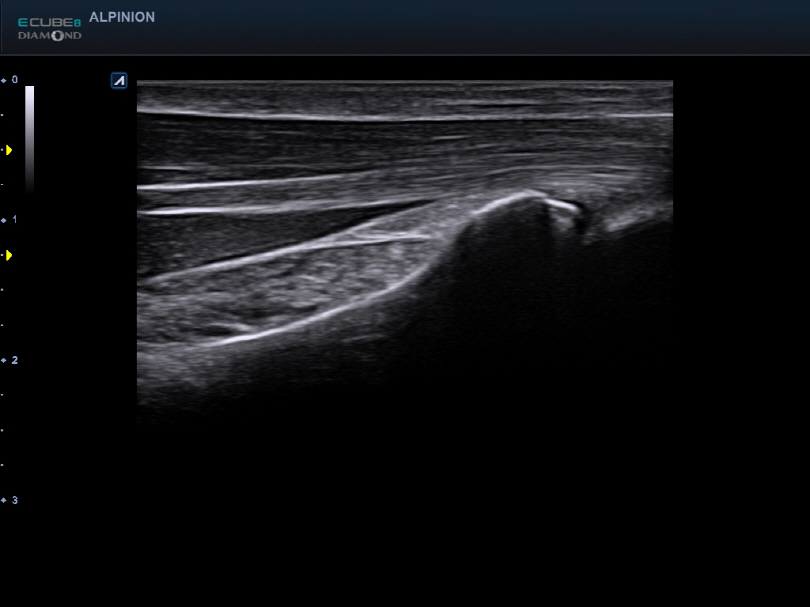
Task: Click the grayscale map bar
Action: 29,138
